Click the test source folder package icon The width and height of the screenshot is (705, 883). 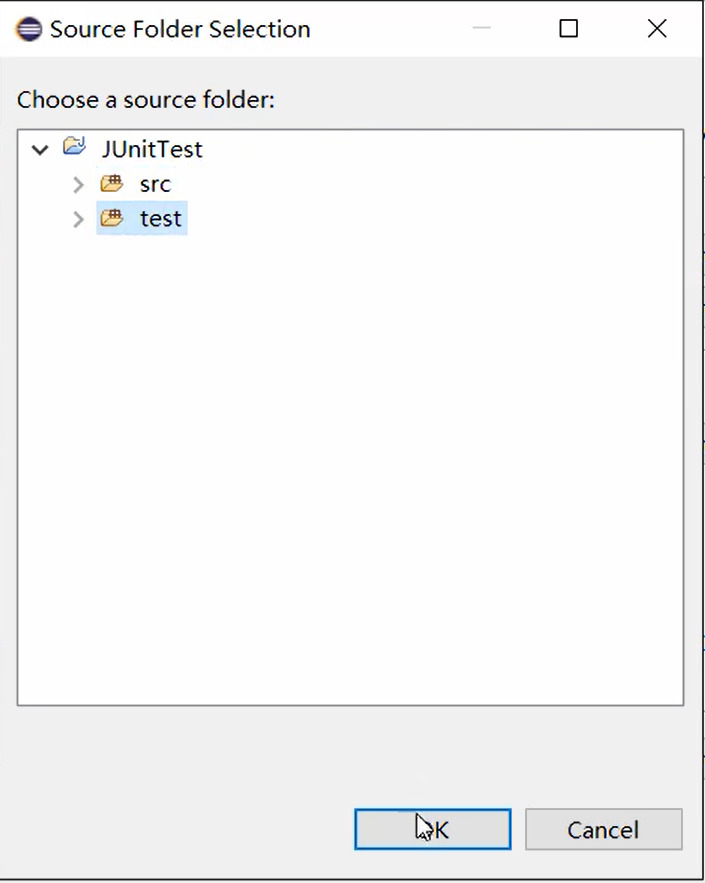pyautogui.click(x=111, y=218)
